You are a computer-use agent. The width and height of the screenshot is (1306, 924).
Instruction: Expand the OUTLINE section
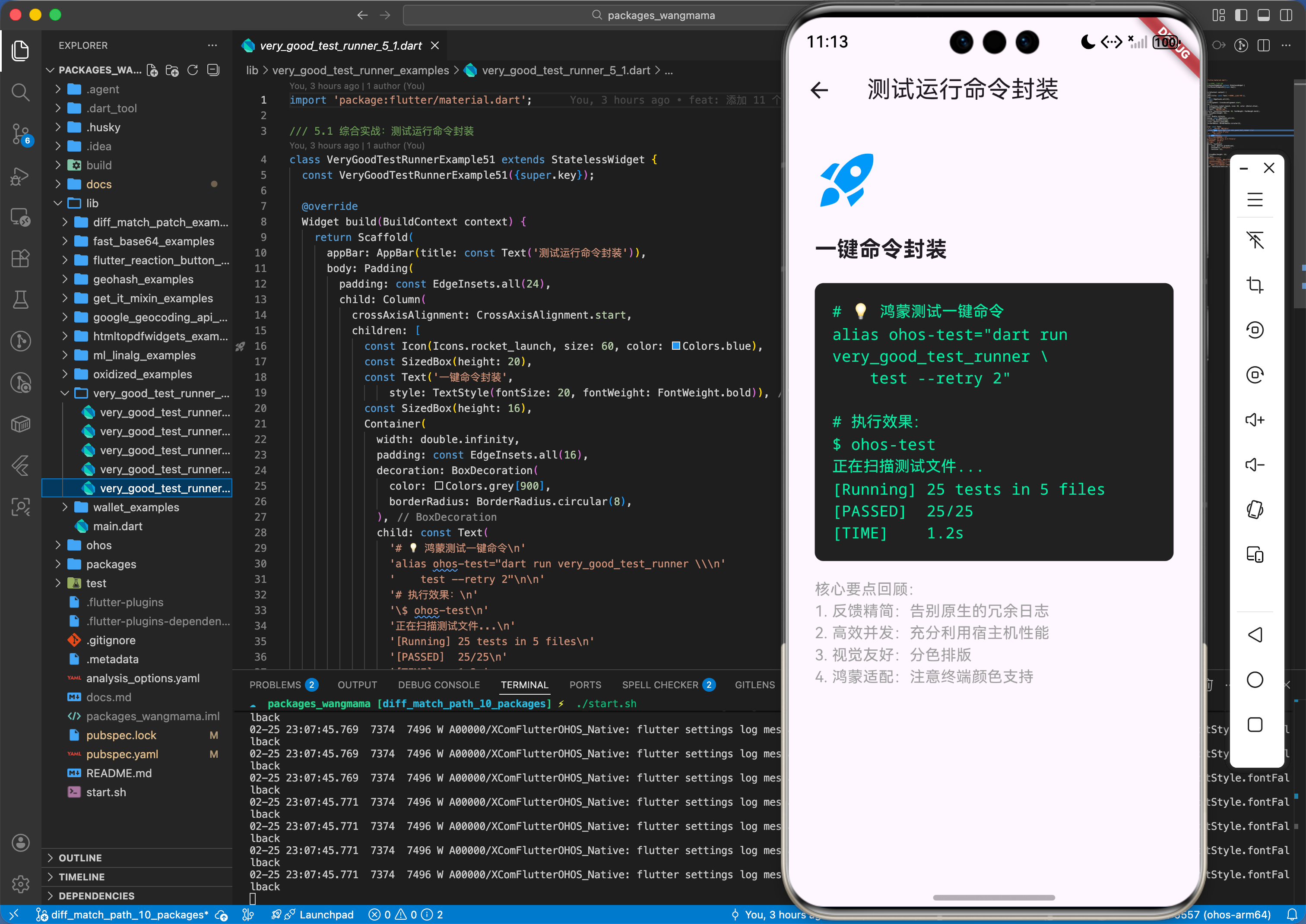tap(80, 858)
